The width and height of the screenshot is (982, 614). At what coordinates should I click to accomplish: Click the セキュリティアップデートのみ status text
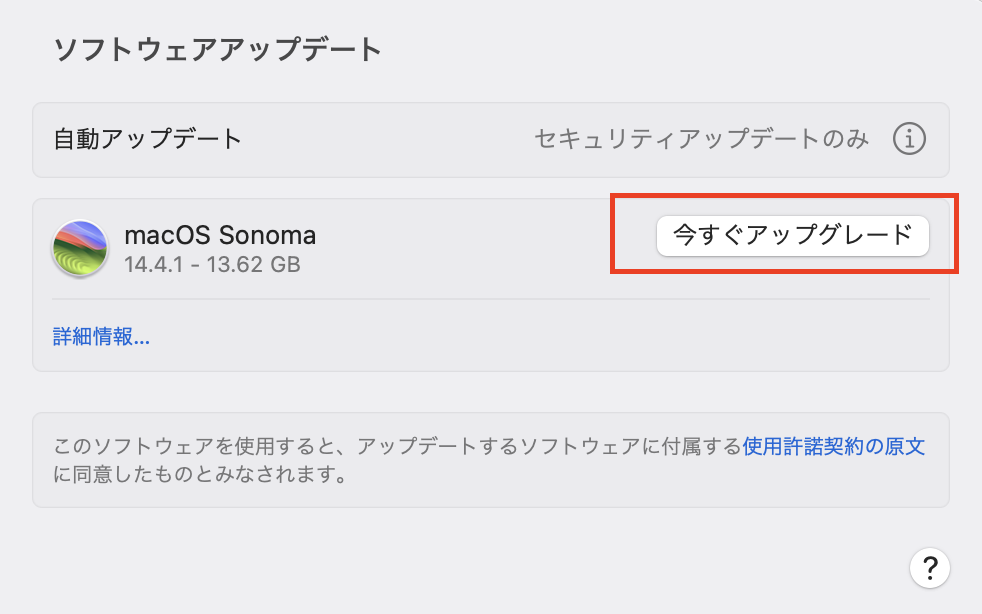click(702, 139)
